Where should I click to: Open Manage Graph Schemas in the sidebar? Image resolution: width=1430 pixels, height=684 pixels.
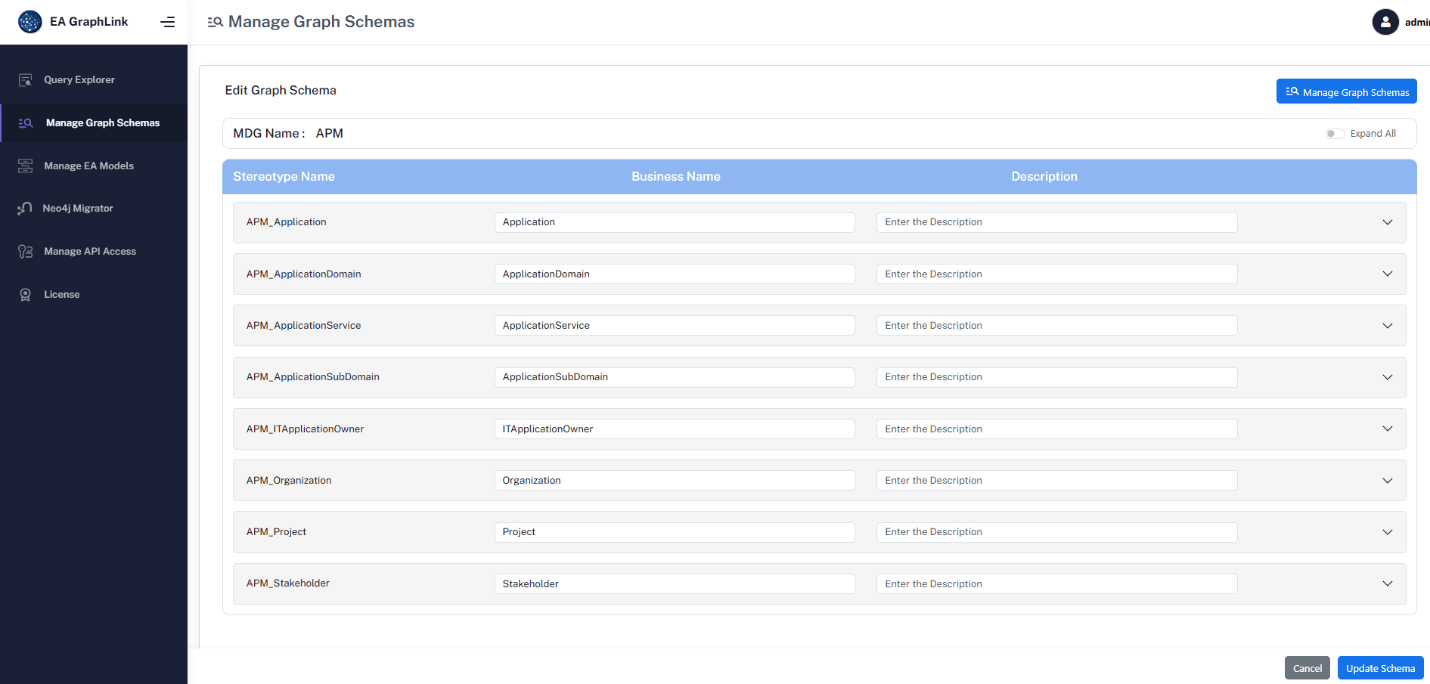(x=102, y=123)
